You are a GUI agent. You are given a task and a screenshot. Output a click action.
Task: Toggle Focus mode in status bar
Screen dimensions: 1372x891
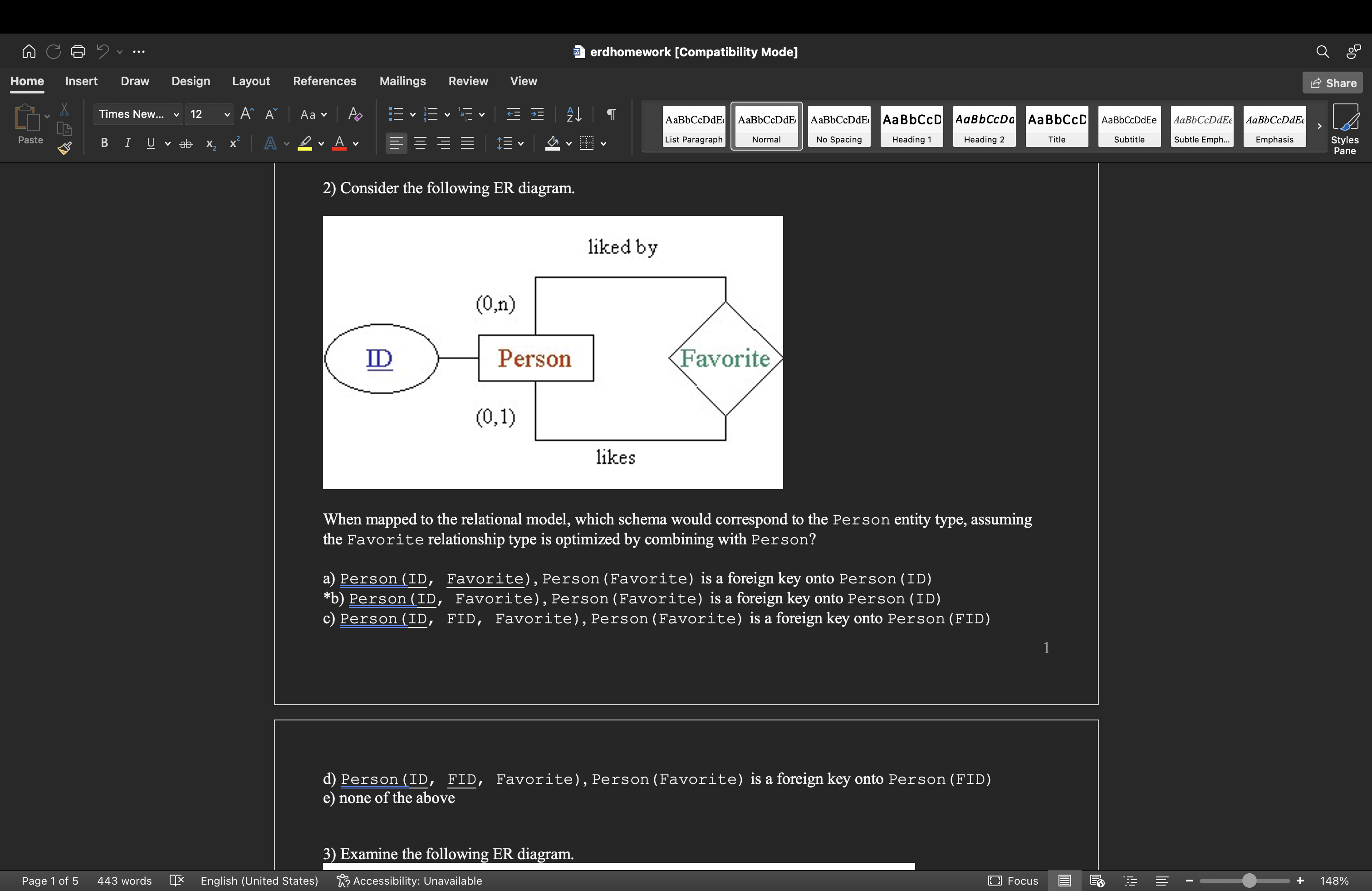click(1013, 881)
